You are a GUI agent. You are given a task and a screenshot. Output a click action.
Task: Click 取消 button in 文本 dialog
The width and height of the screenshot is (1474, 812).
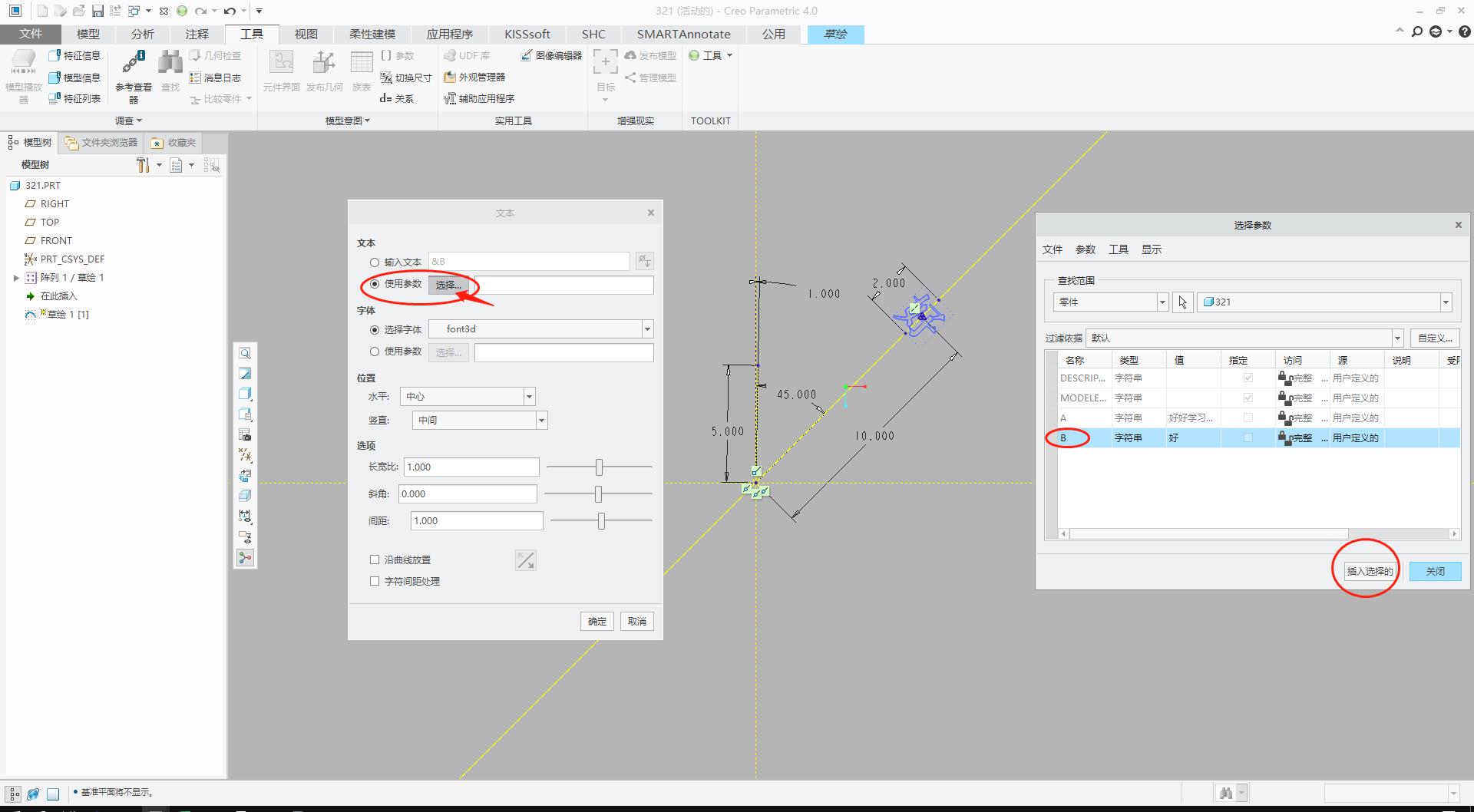pyautogui.click(x=637, y=622)
